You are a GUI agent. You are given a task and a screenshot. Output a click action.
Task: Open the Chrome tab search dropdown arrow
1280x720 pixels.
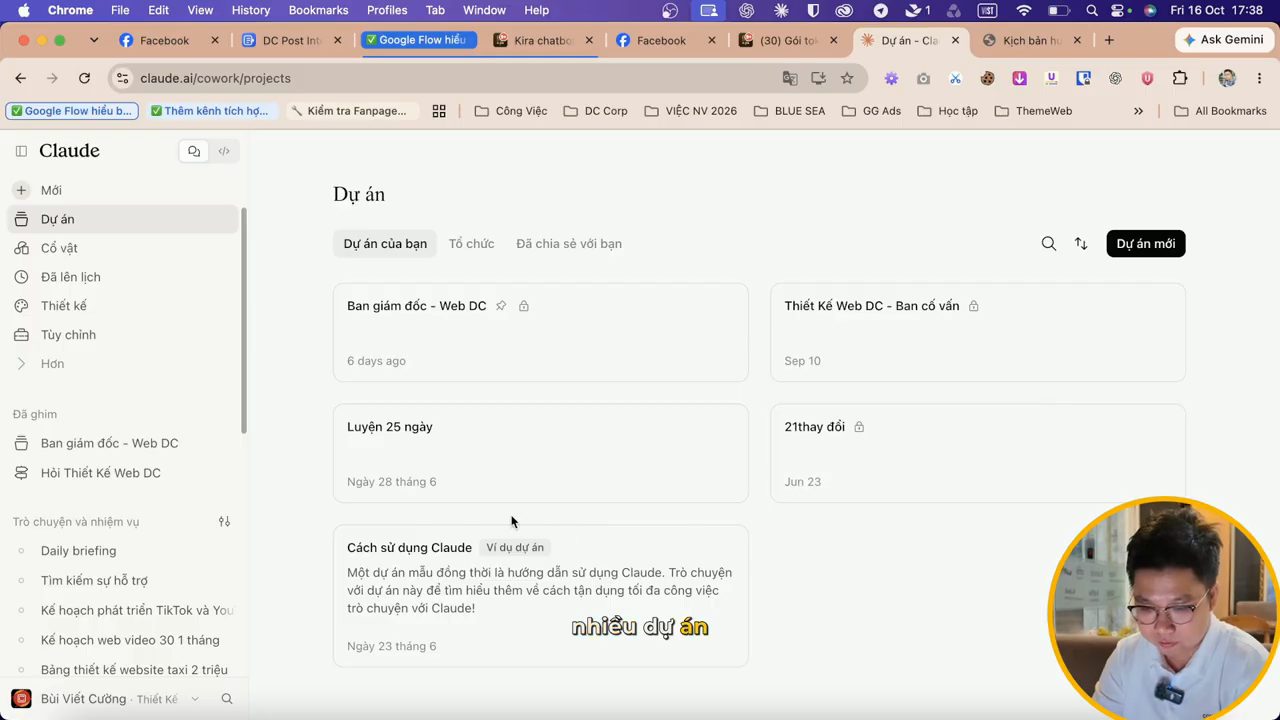93,40
